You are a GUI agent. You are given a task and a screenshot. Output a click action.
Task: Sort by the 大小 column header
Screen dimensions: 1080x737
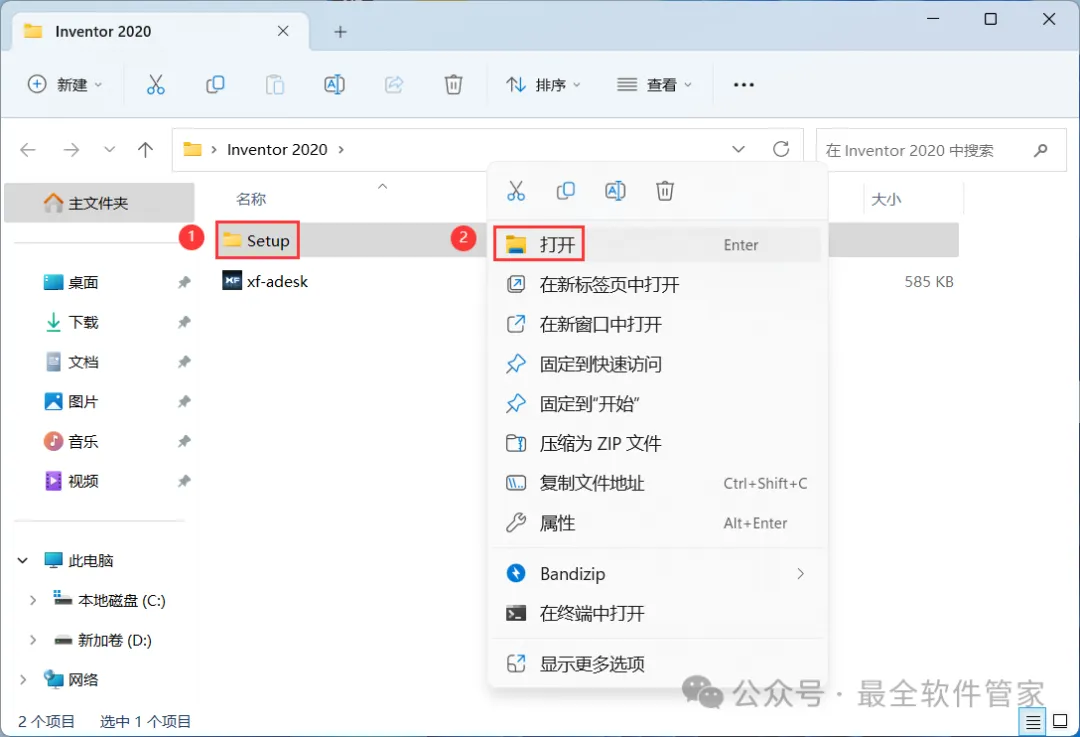886,200
